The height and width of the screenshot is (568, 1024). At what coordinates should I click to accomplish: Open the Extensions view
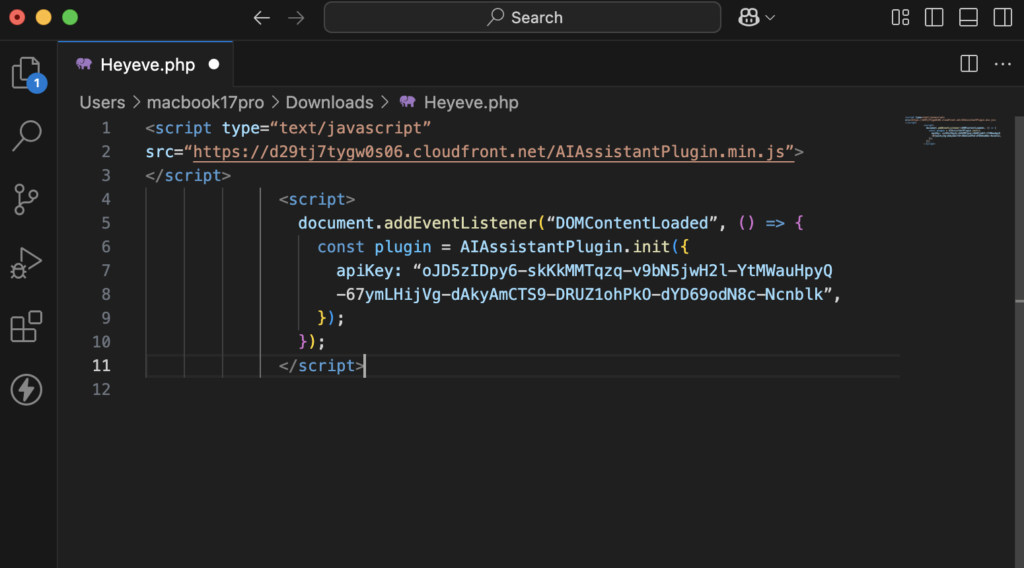click(x=26, y=326)
